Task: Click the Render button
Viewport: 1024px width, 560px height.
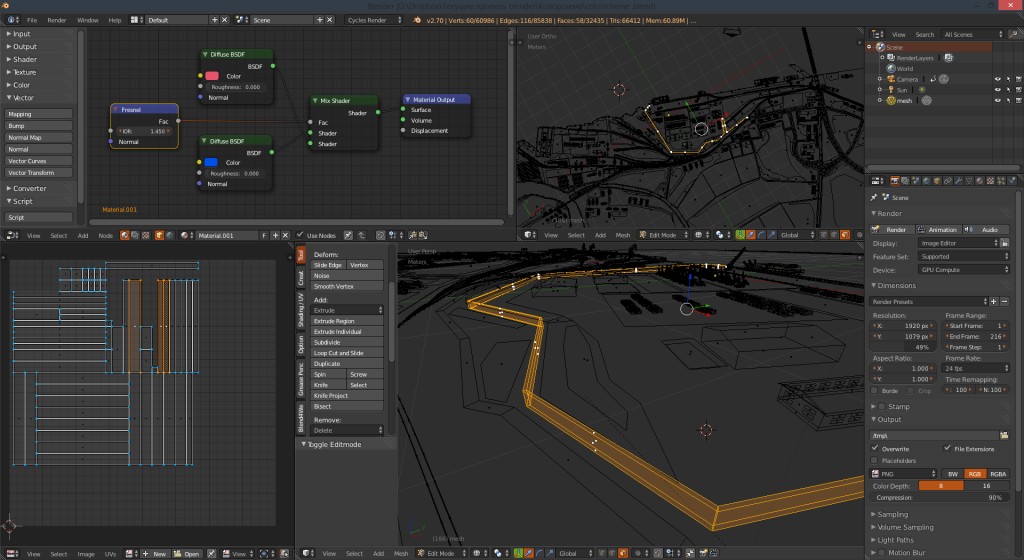Action: tap(891, 230)
